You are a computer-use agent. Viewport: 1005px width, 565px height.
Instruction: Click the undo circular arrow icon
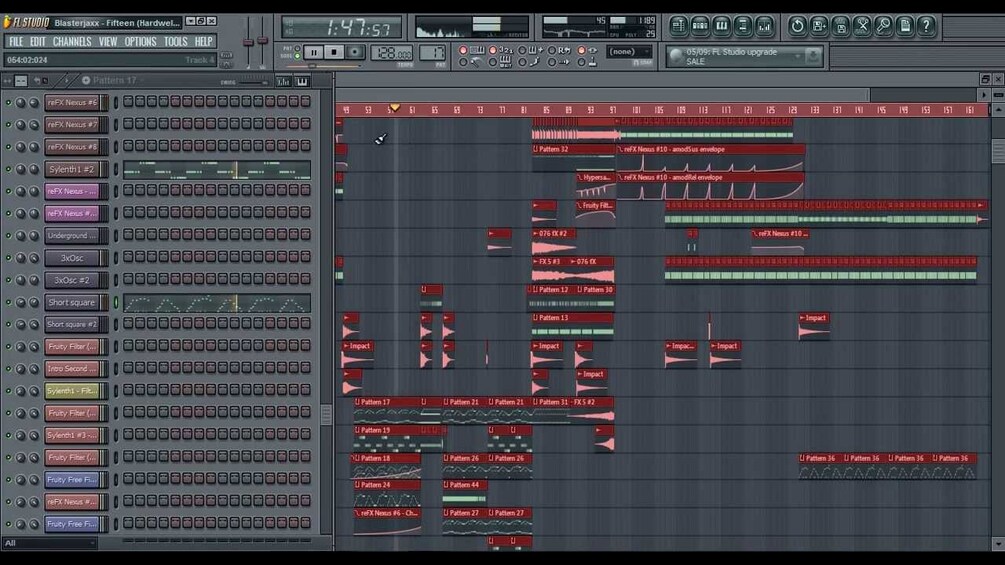click(x=797, y=26)
